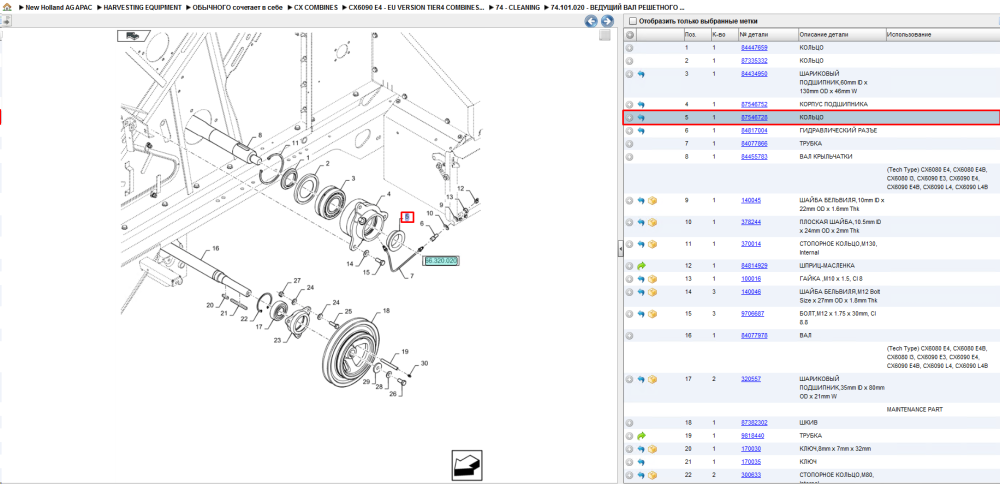Image resolution: width=1000 pixels, height=484 pixels.
Task: Click the blue replacement arrow for part 84434950
Action: click(x=641, y=74)
